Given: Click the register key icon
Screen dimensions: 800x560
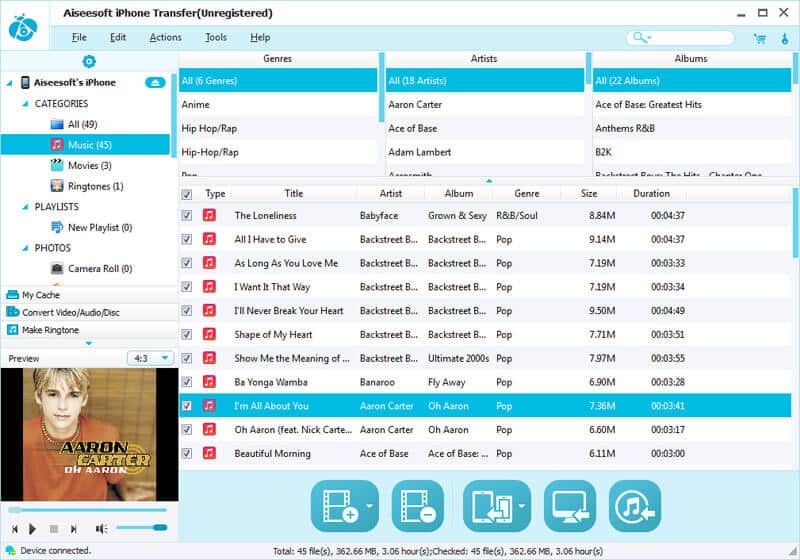Looking at the screenshot, I should point(785,38).
